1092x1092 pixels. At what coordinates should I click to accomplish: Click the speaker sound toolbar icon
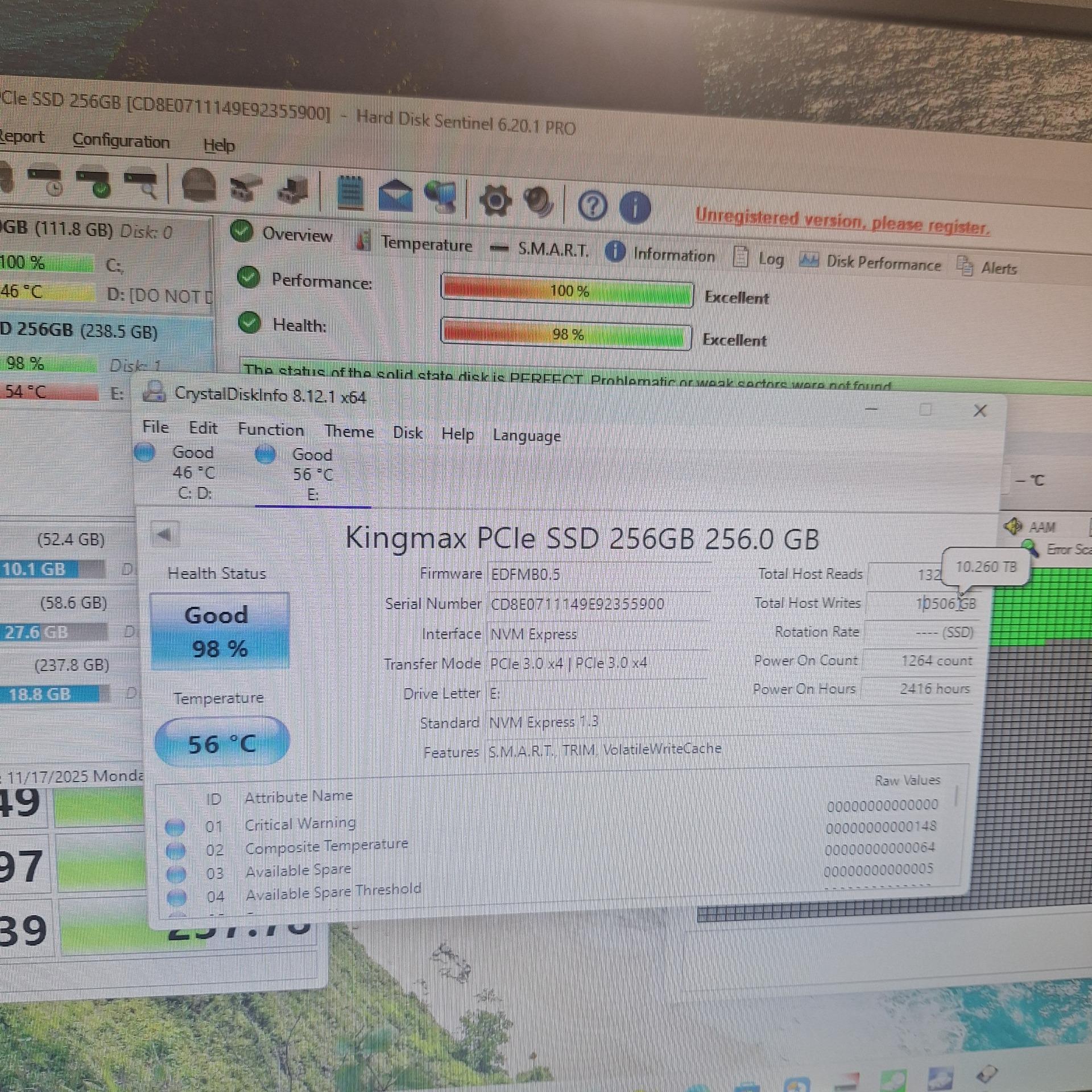tap(538, 202)
